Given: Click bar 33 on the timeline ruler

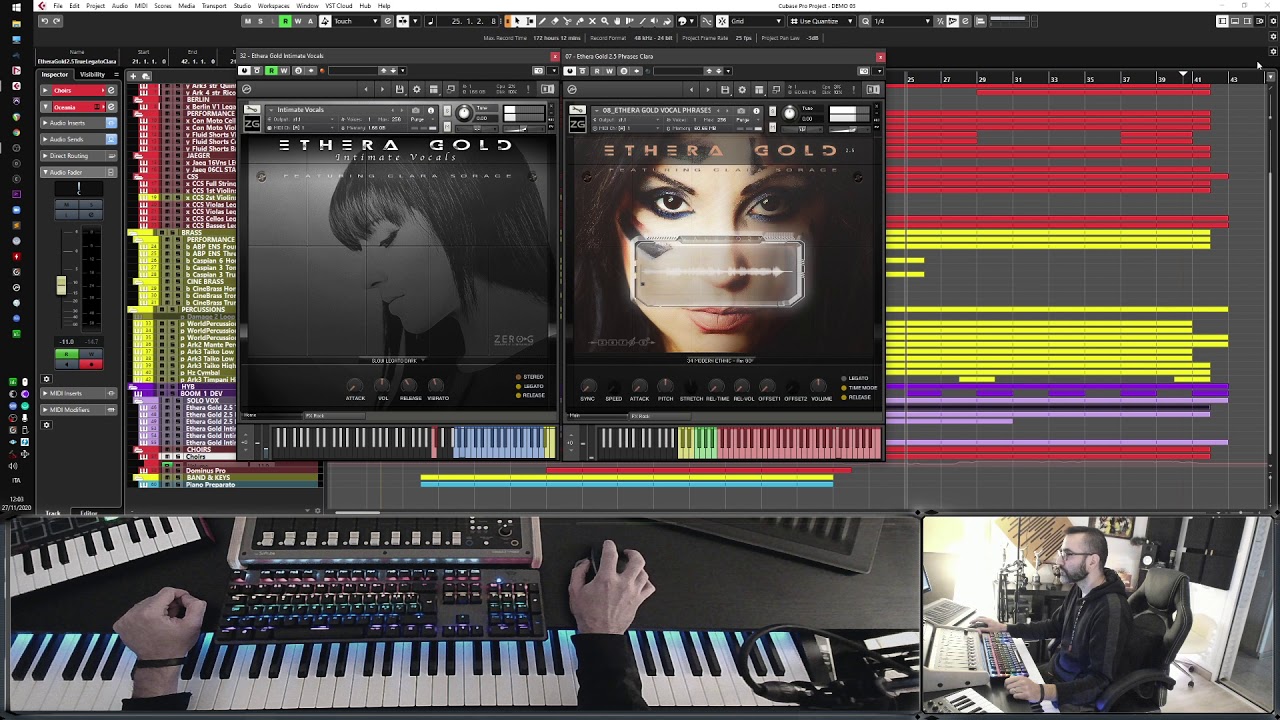Looking at the screenshot, I should point(1054,78).
